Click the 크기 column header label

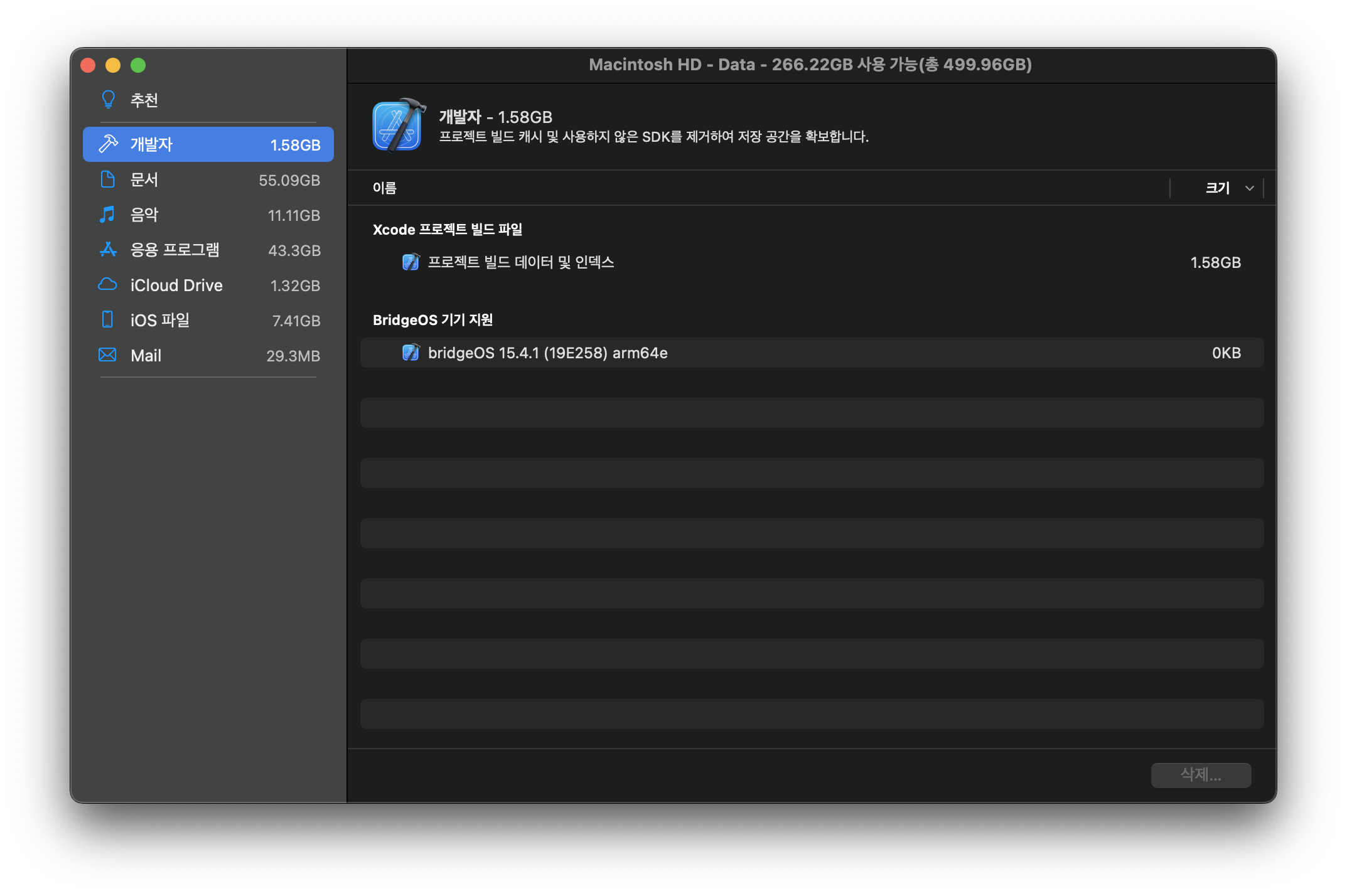(1217, 188)
